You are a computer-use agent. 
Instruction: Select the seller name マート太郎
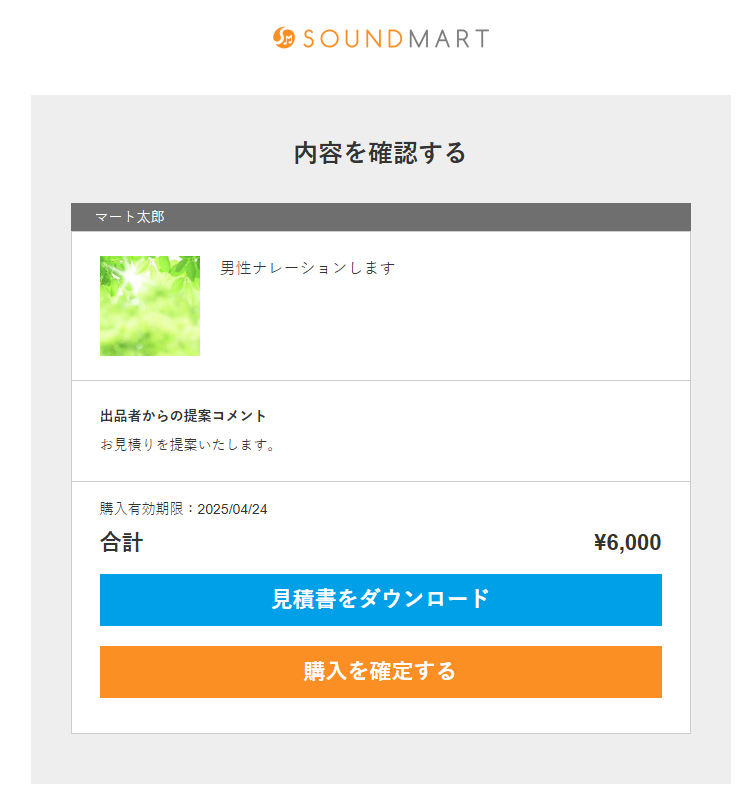(x=130, y=217)
